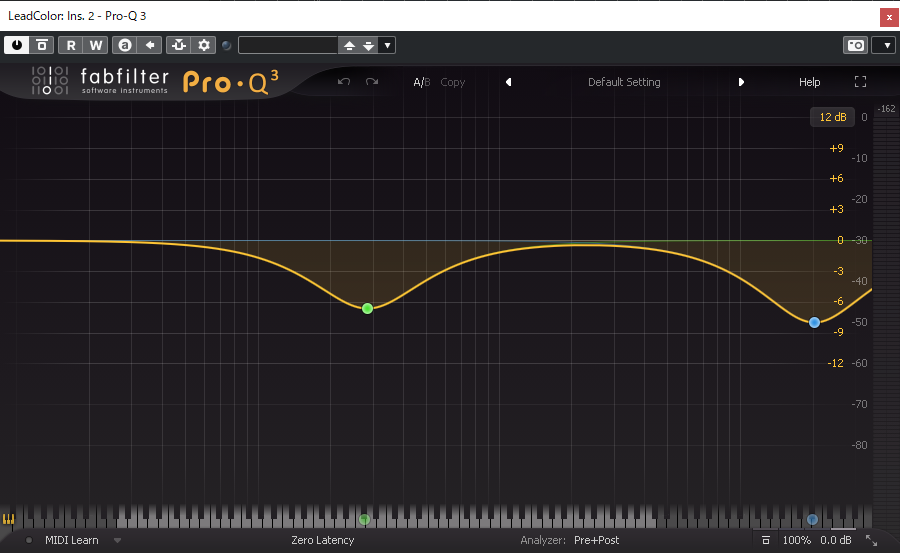Click the -12 dB scale label

coord(835,363)
